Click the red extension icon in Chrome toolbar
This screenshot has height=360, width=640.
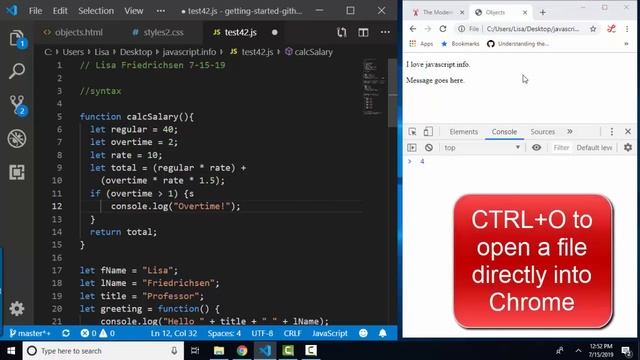(x=611, y=29)
